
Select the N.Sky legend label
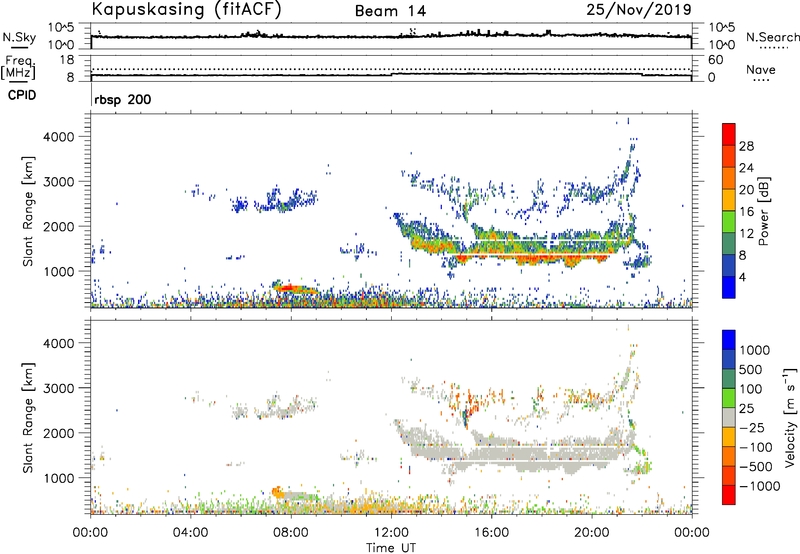coord(19,37)
